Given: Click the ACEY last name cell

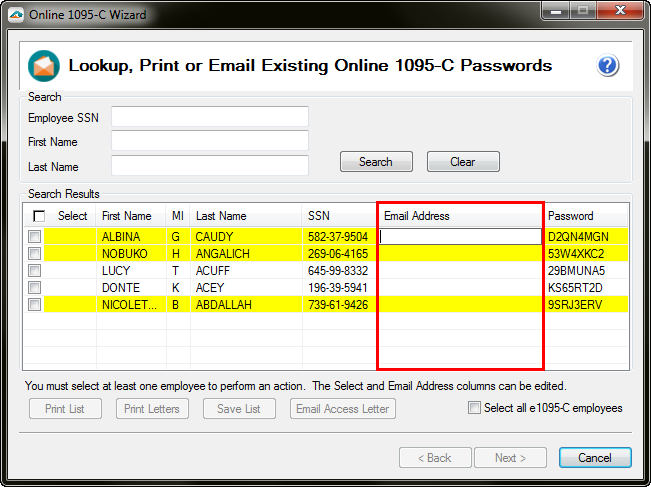Looking at the screenshot, I should click(x=246, y=288).
